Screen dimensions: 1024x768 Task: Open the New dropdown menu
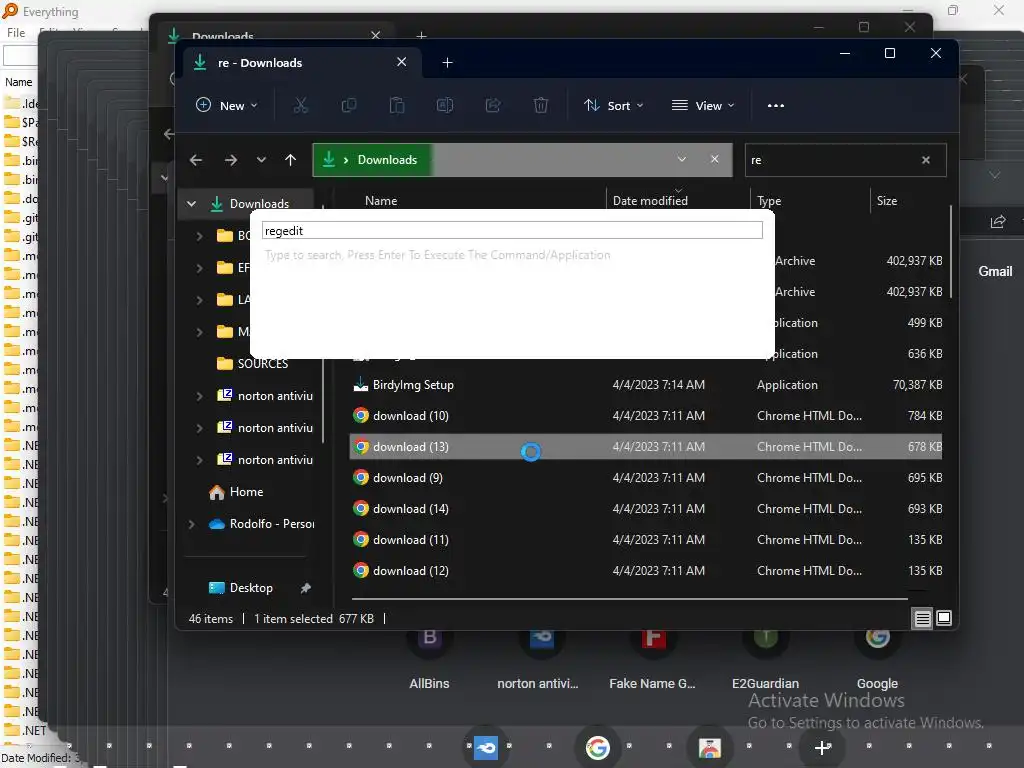[227, 105]
